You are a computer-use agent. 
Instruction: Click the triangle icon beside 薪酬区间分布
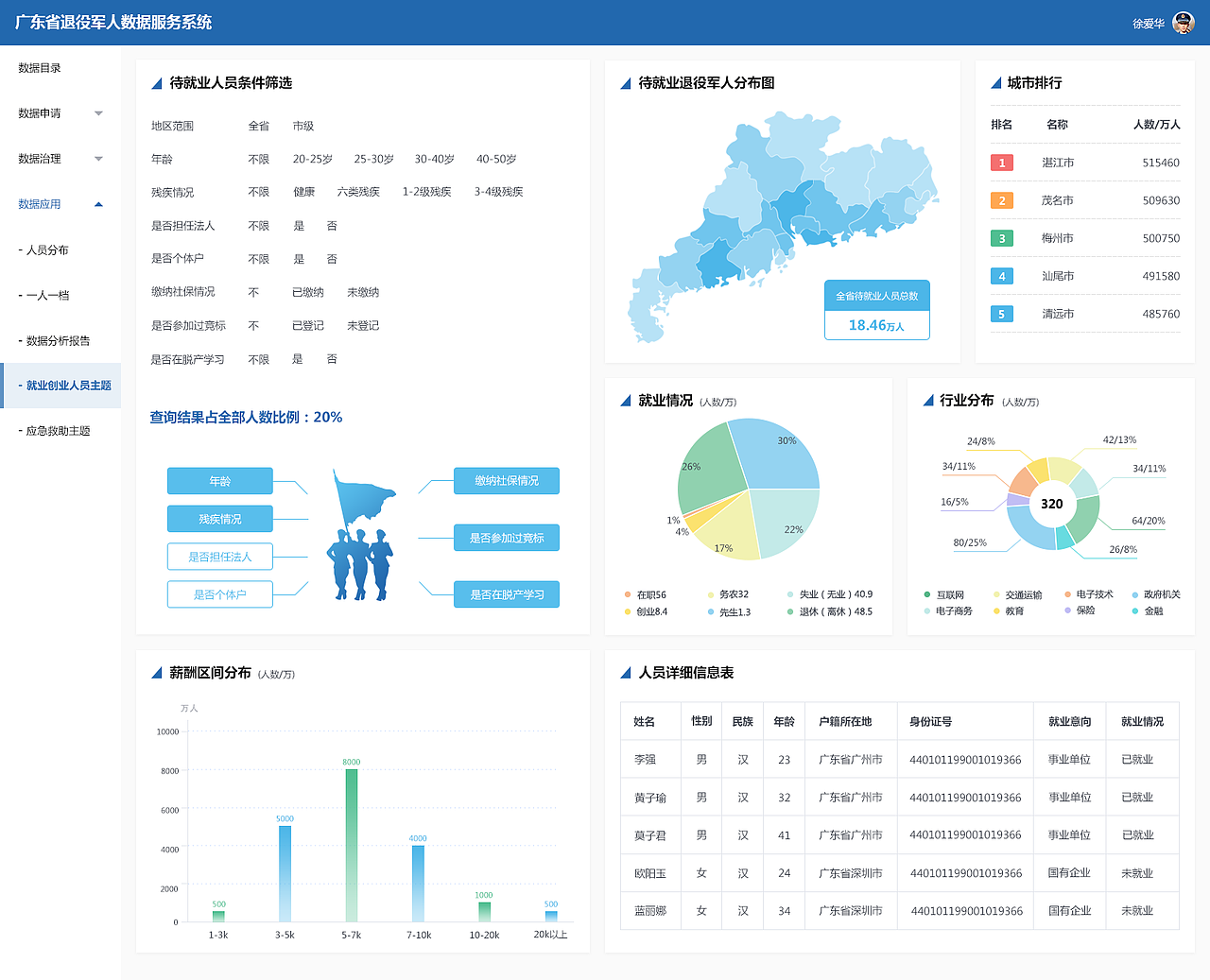point(157,673)
